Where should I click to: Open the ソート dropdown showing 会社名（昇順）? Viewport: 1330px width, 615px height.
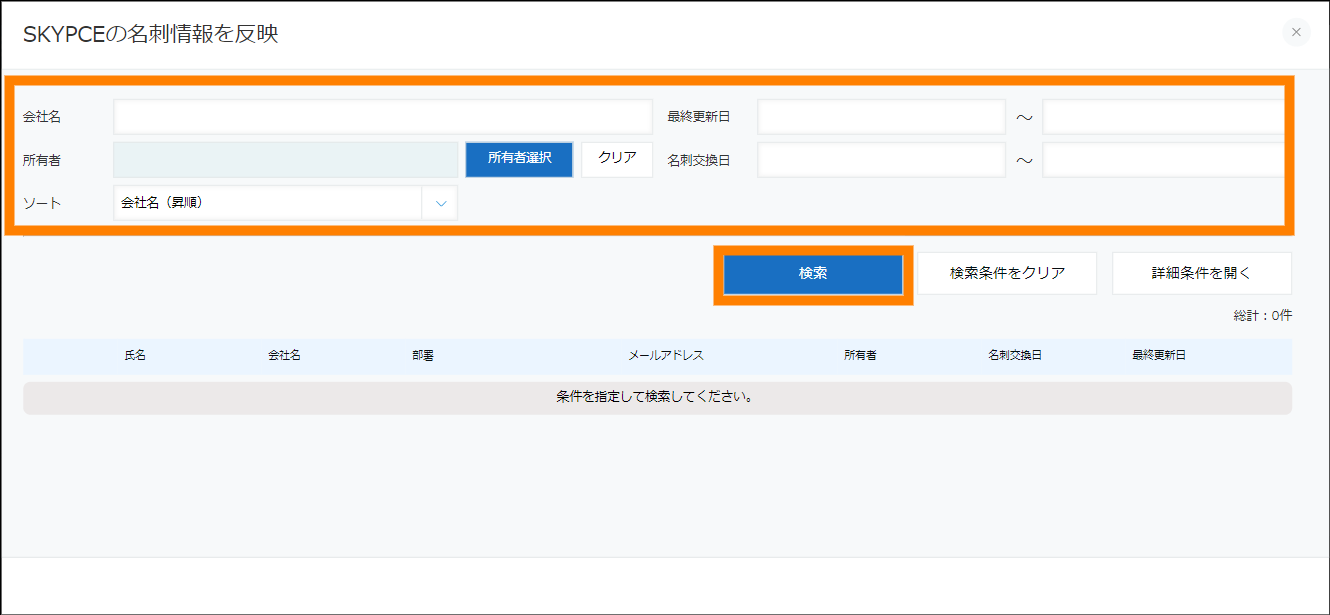tap(286, 203)
